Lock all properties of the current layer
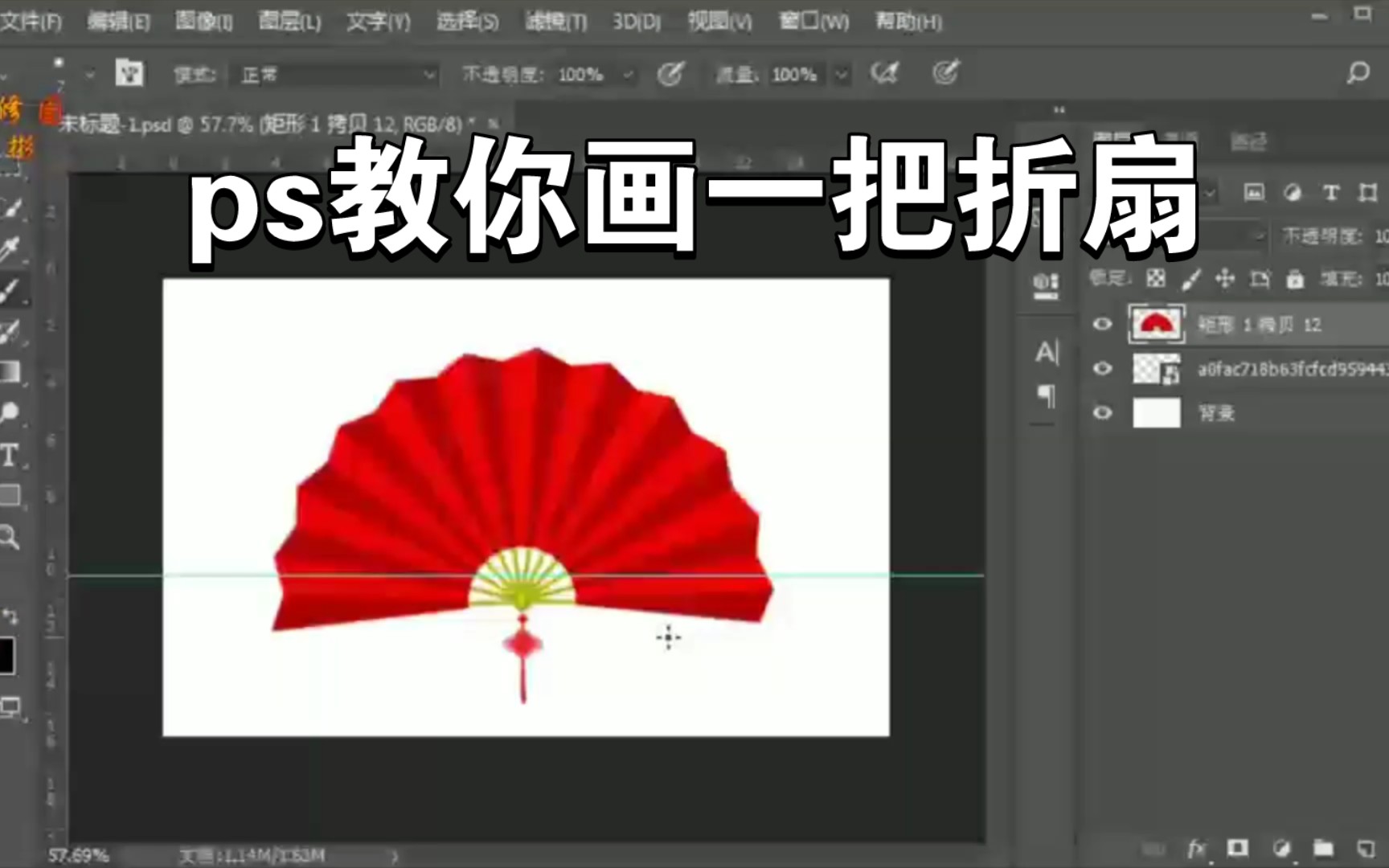Screen dimensions: 1389x868 (1294, 279)
